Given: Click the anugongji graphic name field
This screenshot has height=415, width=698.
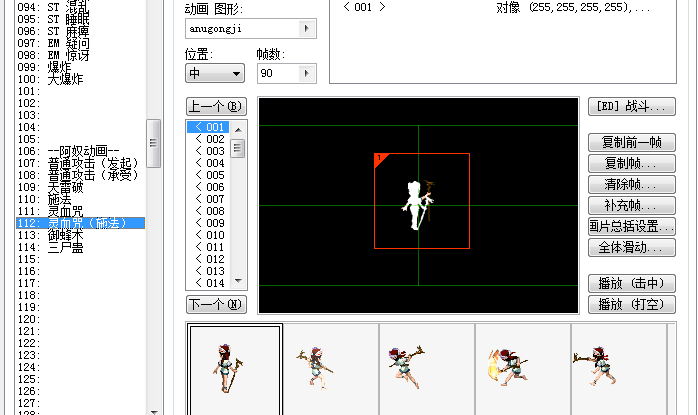Looking at the screenshot, I should [x=242, y=28].
